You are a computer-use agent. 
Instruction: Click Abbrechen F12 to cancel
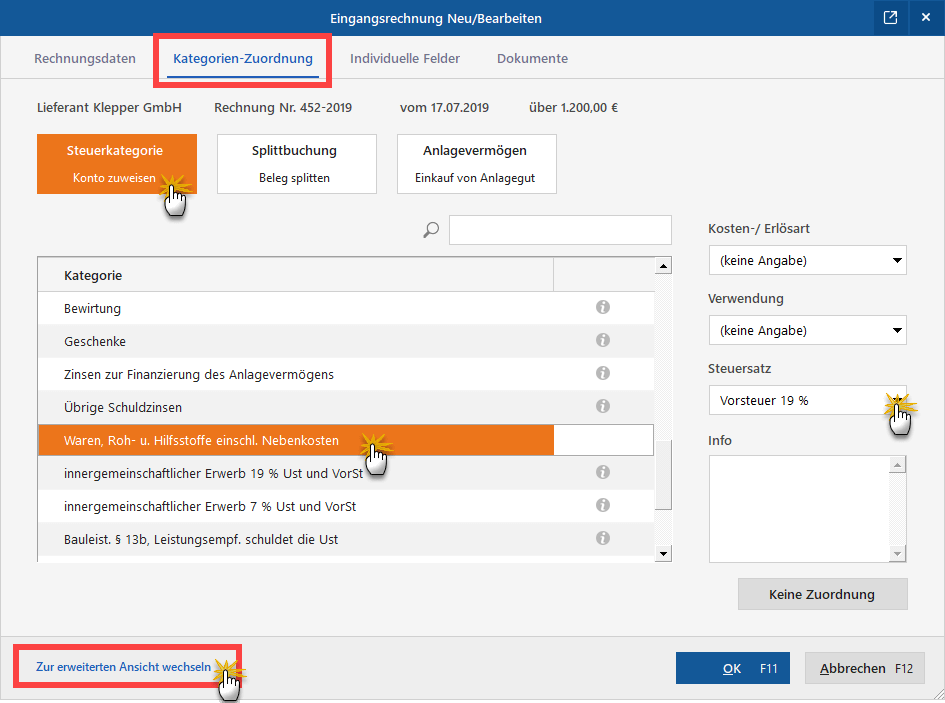[x=865, y=668]
